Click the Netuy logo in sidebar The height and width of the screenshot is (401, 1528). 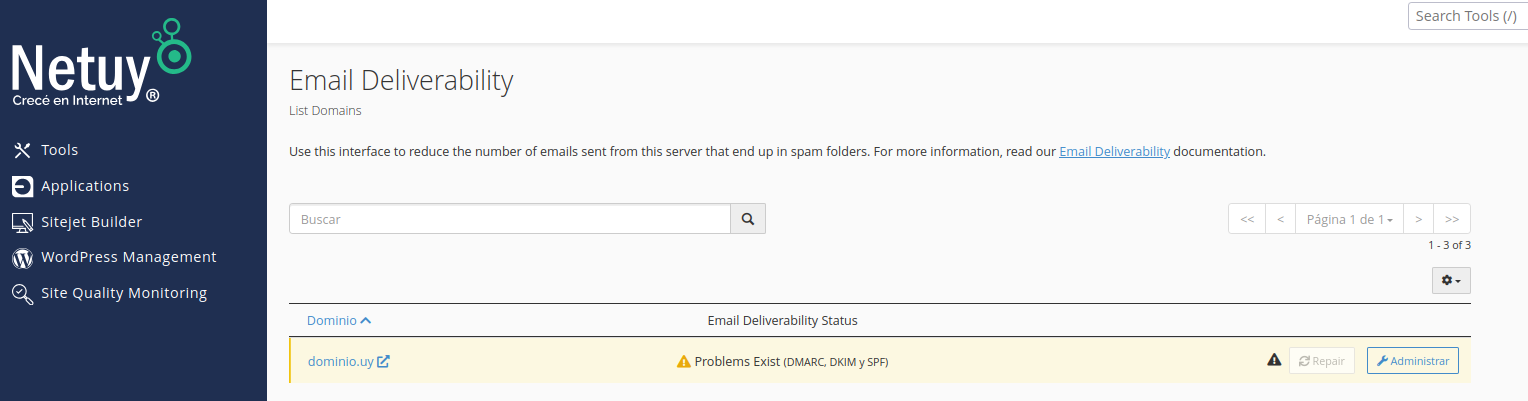[x=100, y=66]
